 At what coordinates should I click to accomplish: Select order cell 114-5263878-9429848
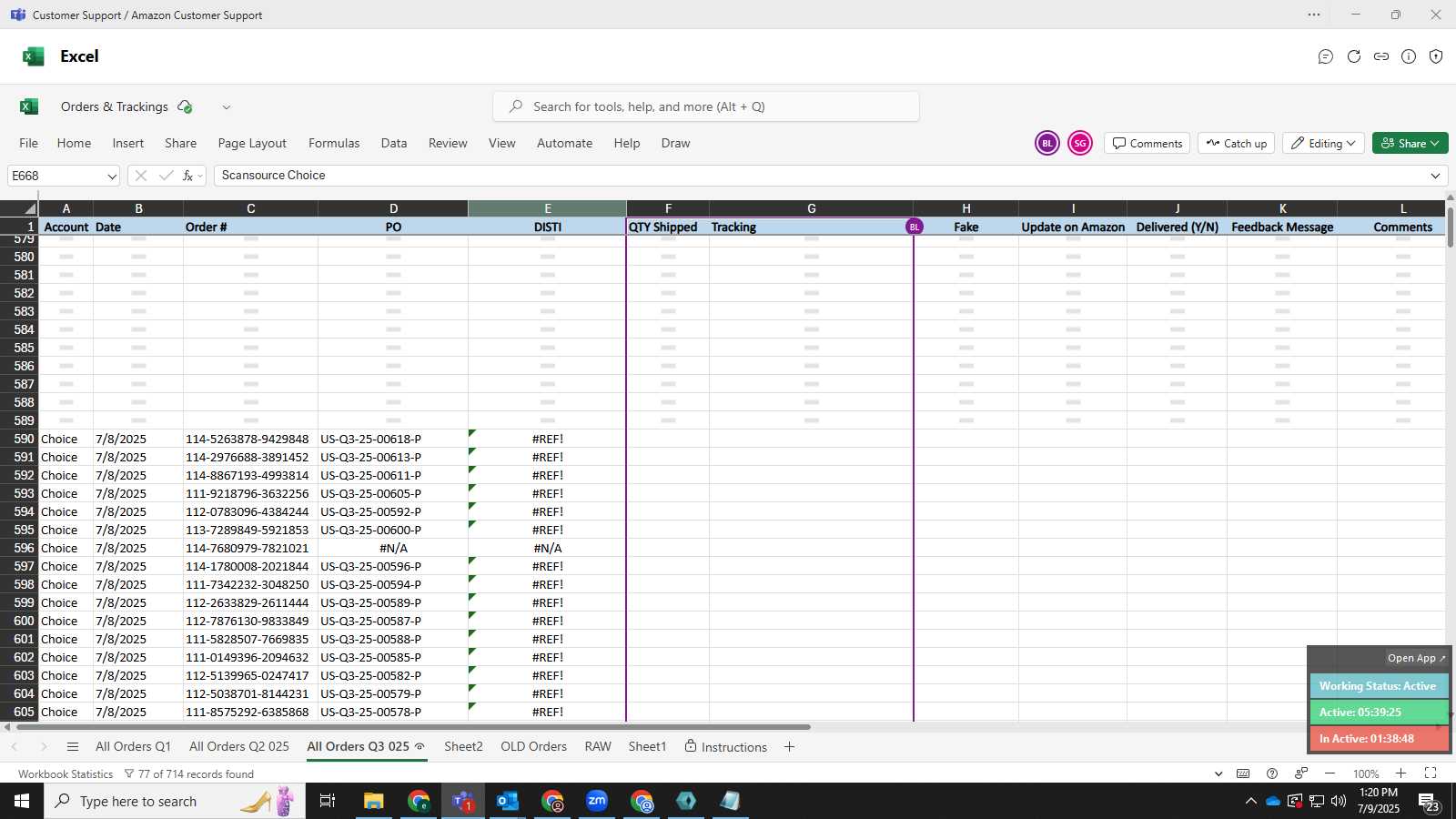pos(250,439)
